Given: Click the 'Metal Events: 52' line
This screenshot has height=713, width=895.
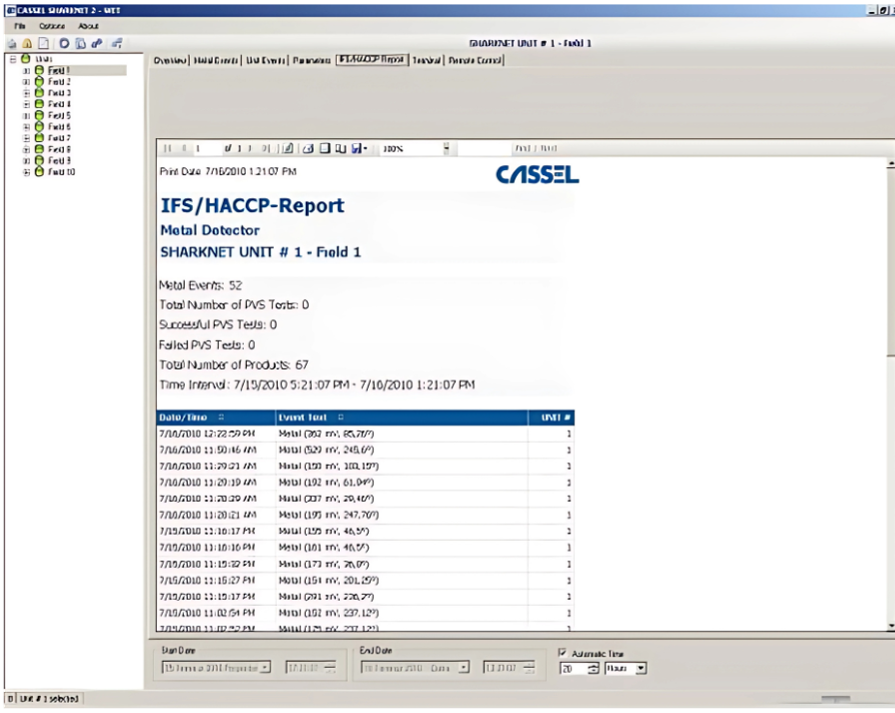Looking at the screenshot, I should [x=200, y=285].
